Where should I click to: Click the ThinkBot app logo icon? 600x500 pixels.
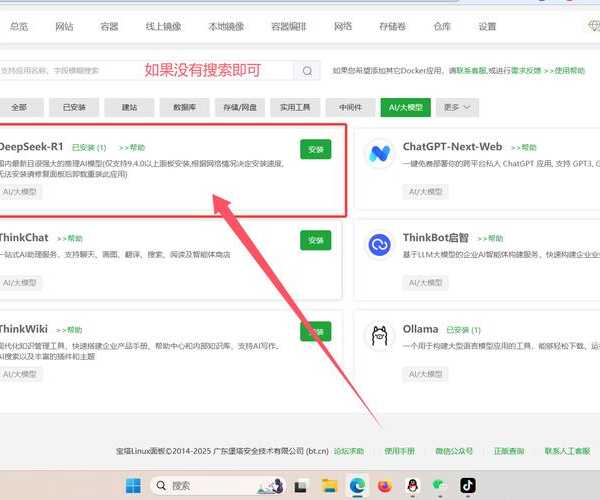point(380,244)
